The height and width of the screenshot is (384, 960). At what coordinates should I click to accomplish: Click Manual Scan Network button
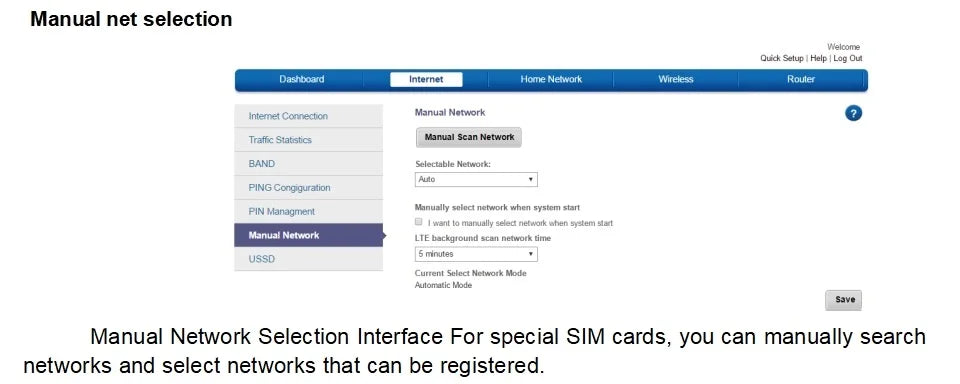(x=469, y=137)
